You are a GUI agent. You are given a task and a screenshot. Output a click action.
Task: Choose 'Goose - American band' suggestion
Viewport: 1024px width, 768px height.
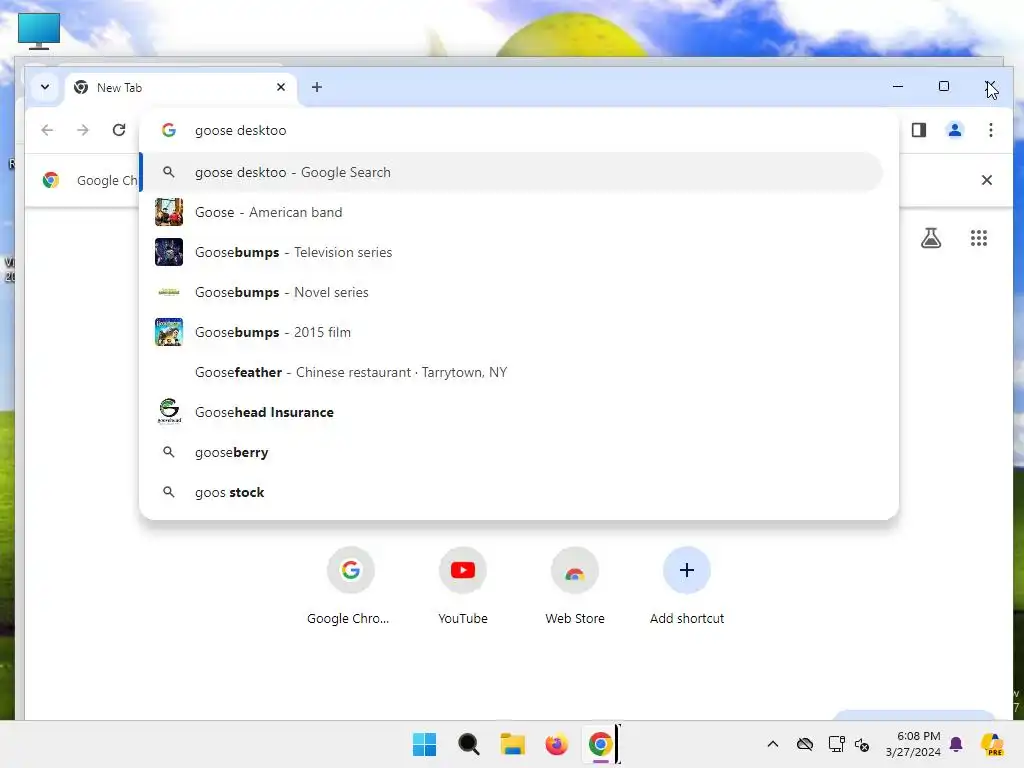click(511, 212)
